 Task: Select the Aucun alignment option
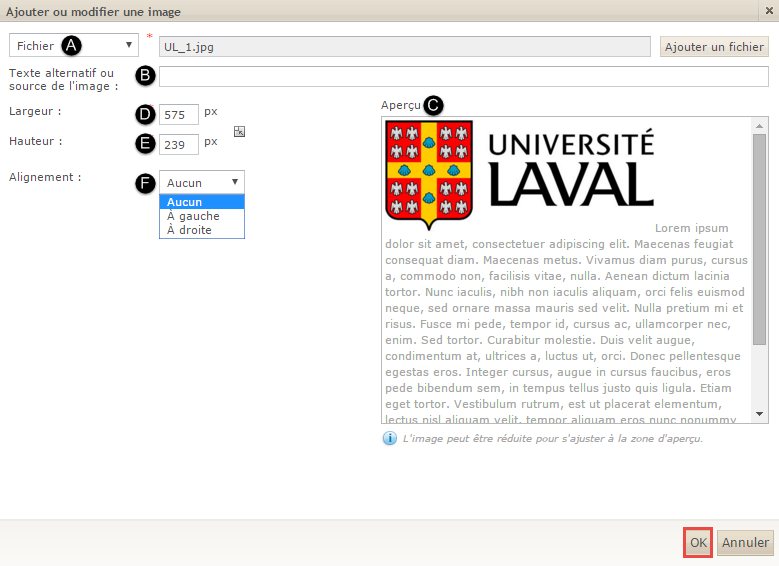pyautogui.click(x=202, y=202)
